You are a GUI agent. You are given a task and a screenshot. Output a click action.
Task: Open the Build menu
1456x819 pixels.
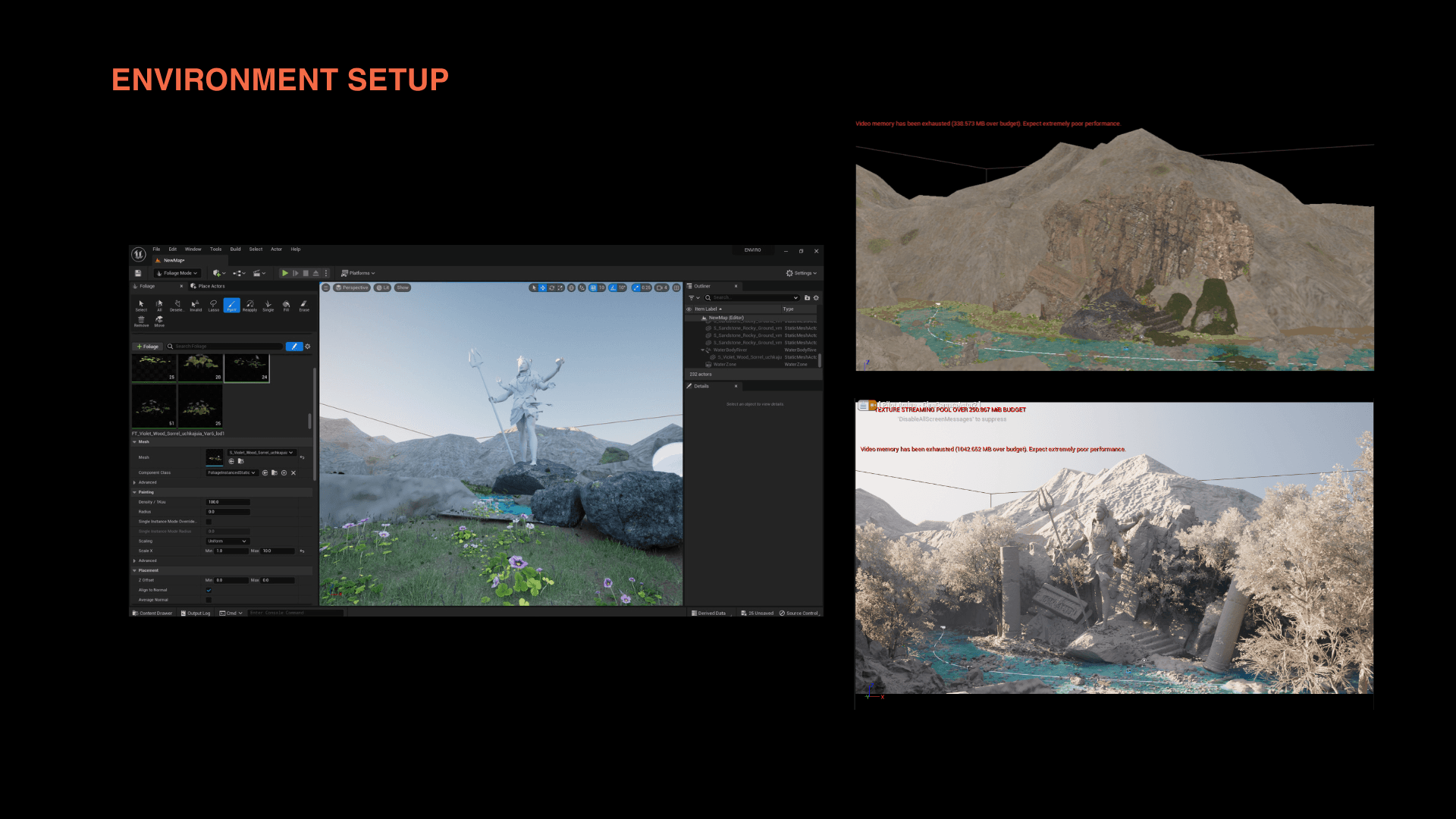coord(235,249)
